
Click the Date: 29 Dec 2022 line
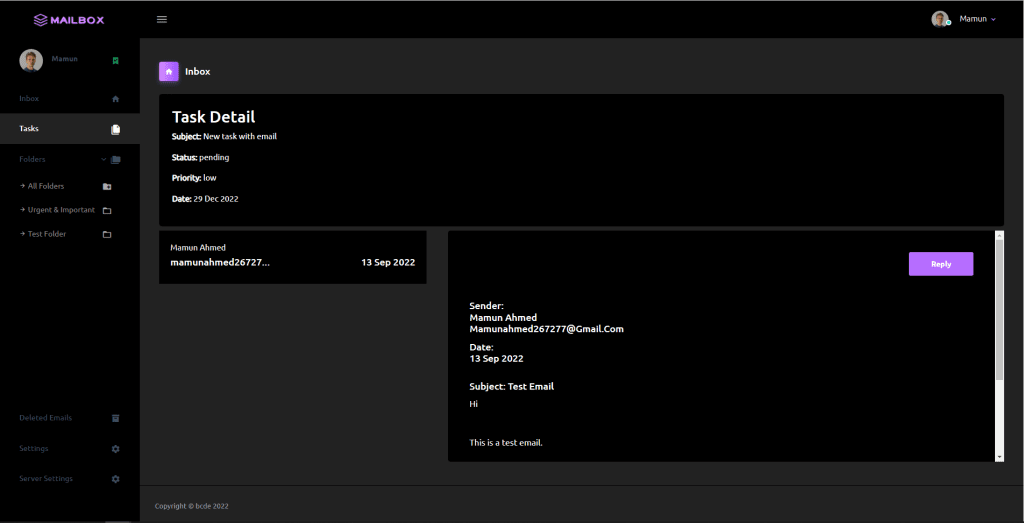pos(205,198)
